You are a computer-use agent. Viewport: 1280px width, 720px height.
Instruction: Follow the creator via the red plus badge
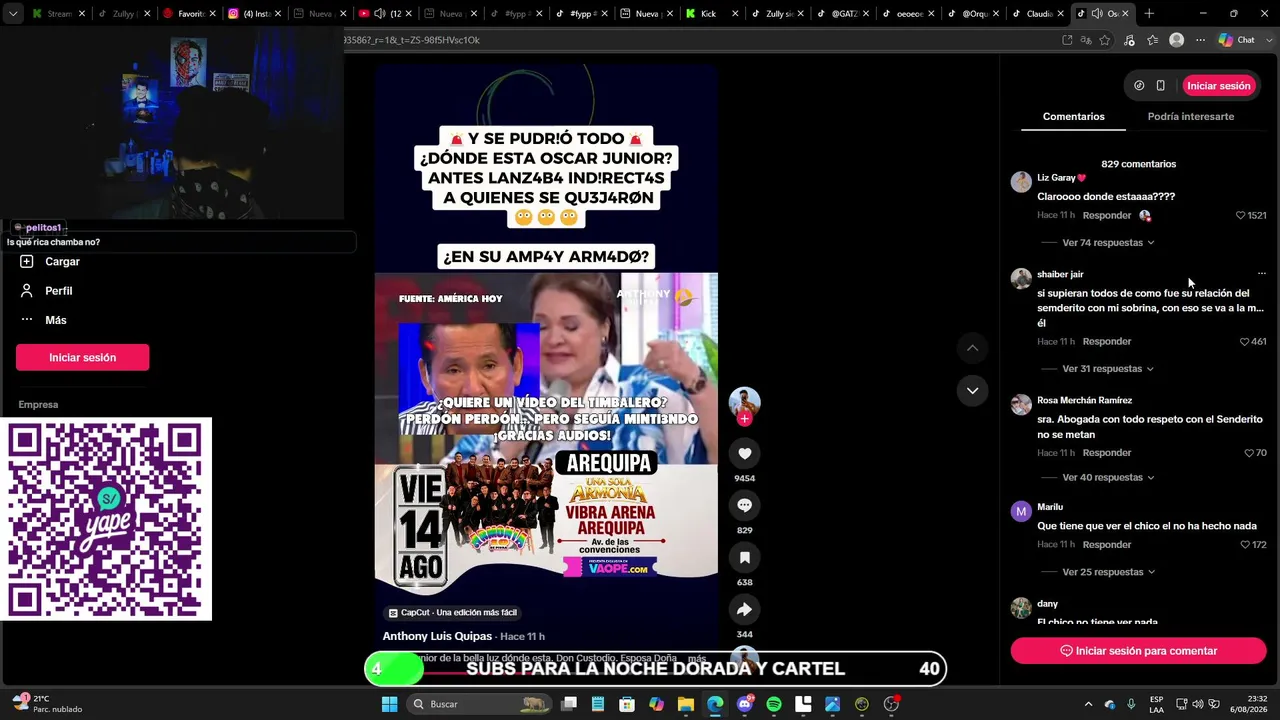tap(744, 419)
